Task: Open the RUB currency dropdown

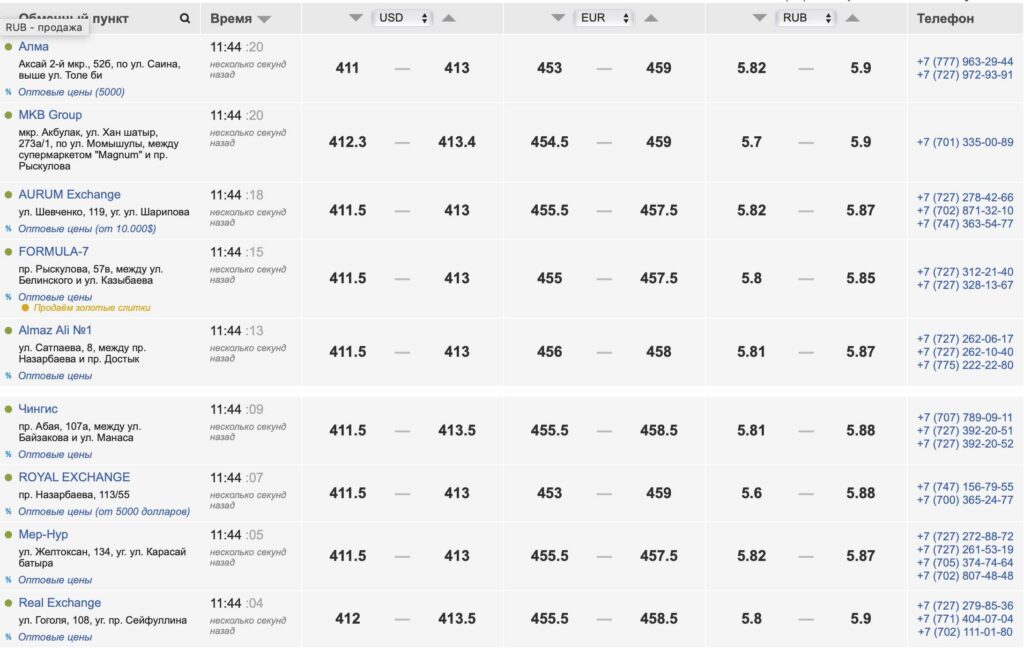Action: (807, 18)
